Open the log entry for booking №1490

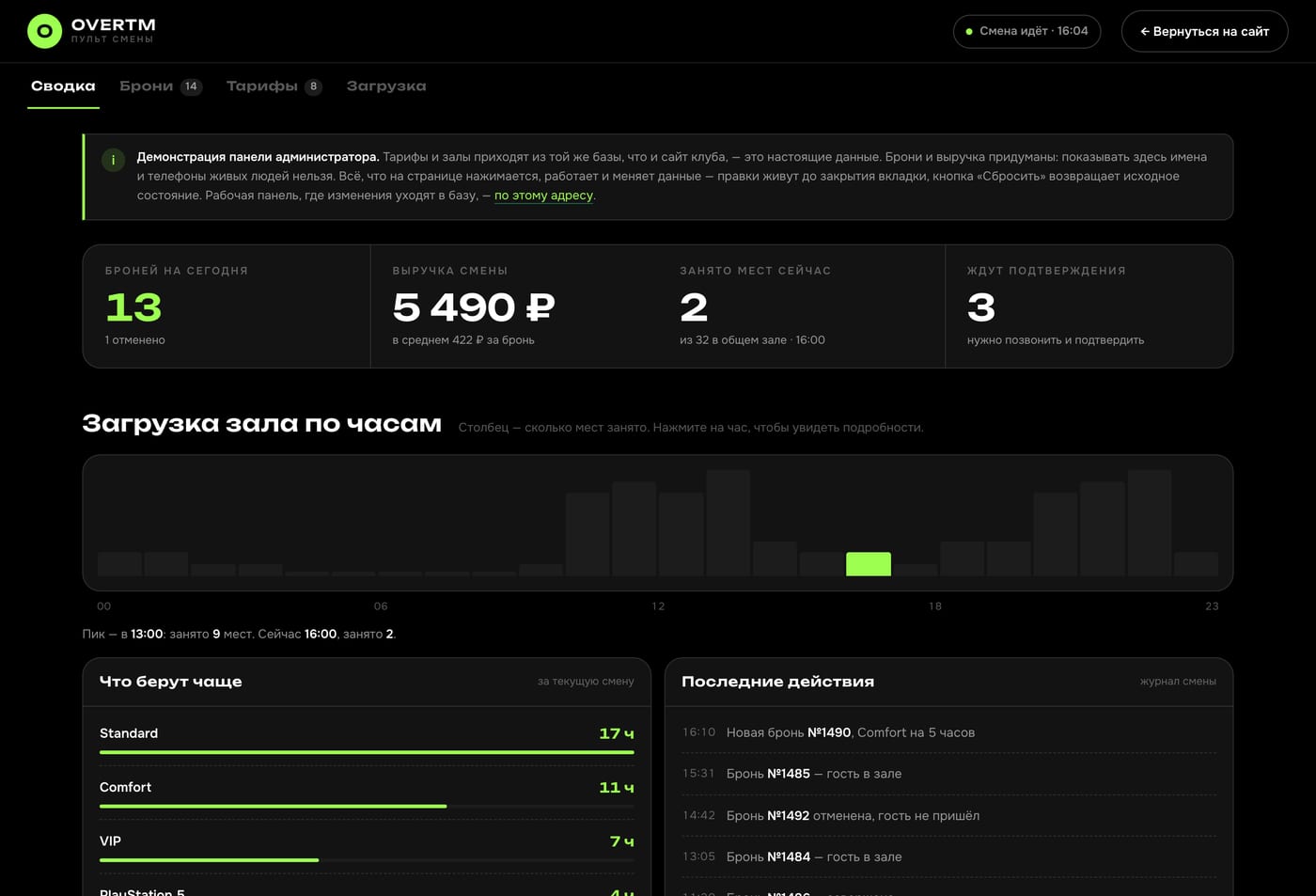point(948,732)
